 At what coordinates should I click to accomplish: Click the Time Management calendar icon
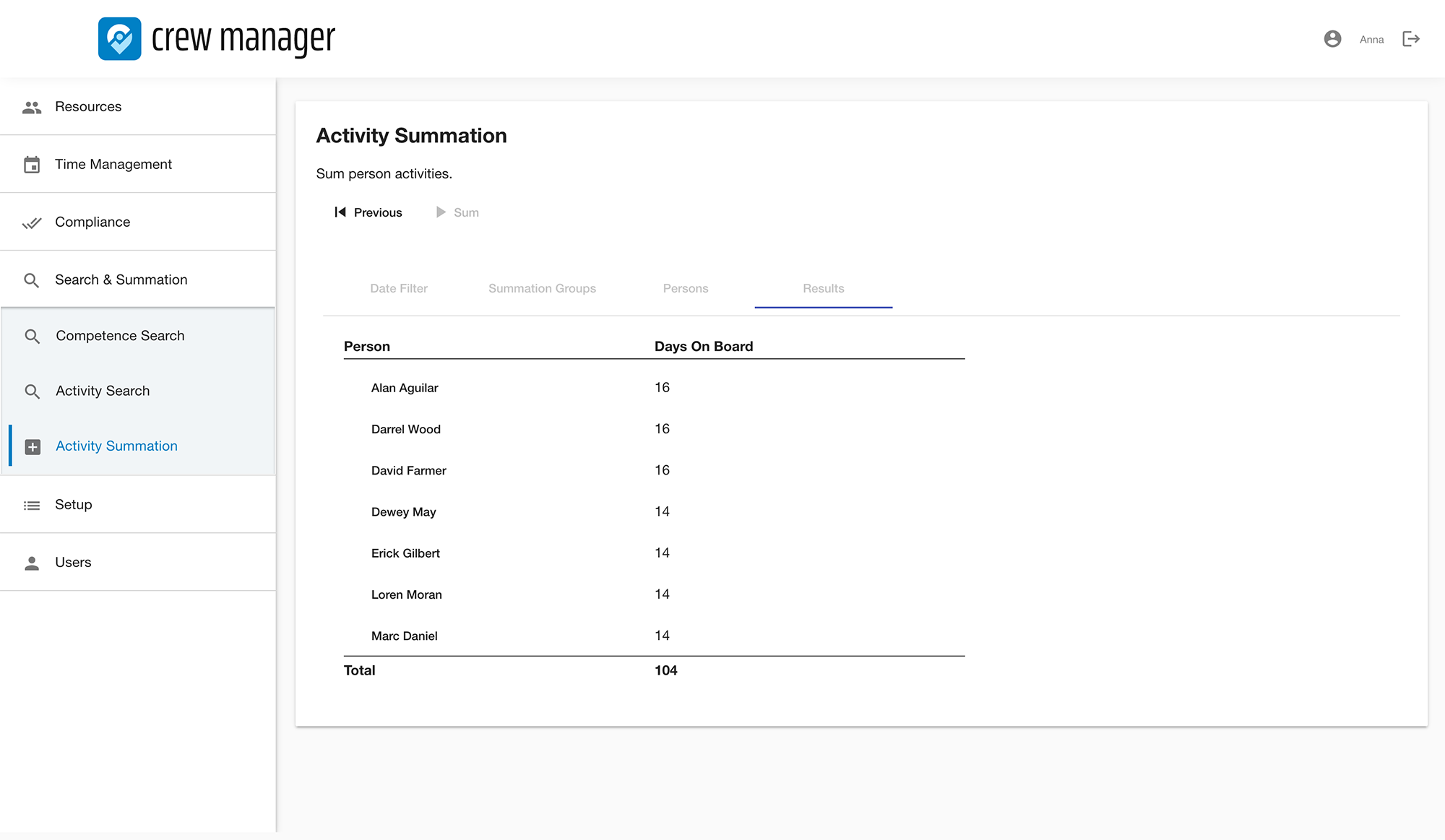pyautogui.click(x=32, y=165)
